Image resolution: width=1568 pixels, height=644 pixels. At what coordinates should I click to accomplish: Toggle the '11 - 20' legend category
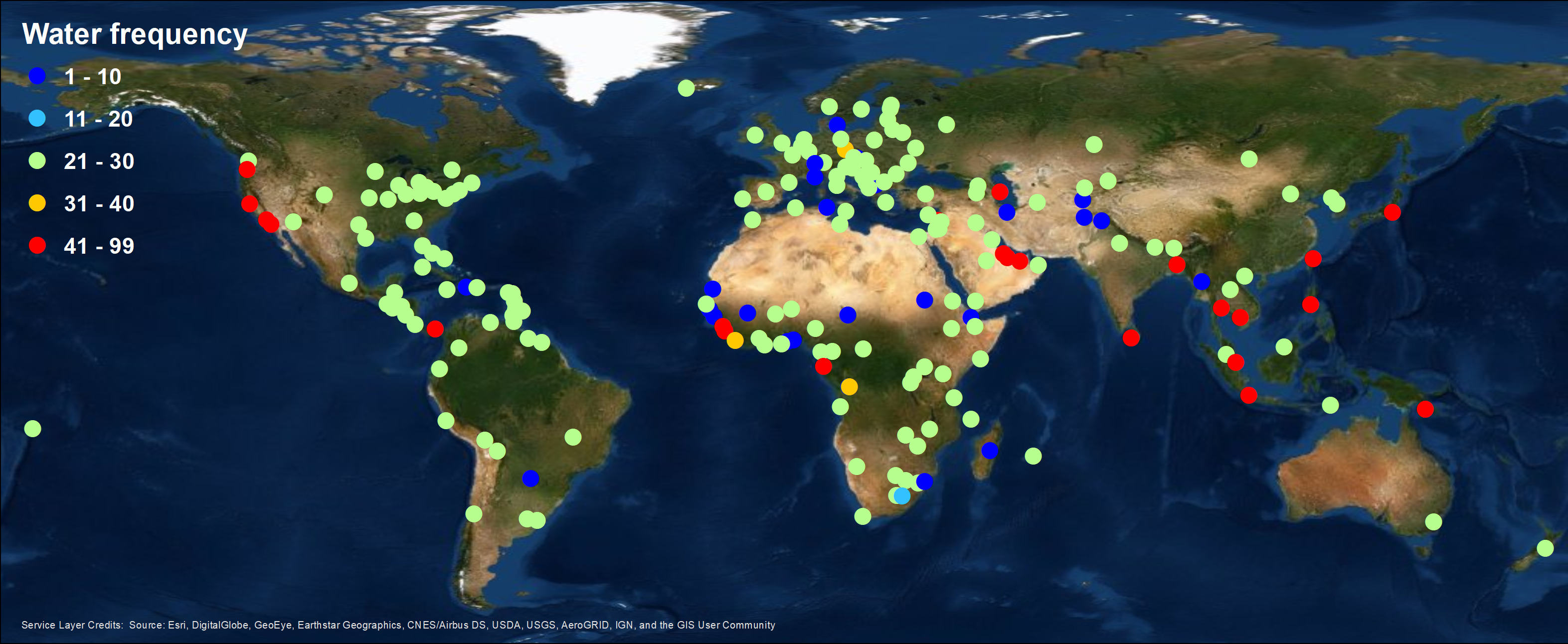click(99, 119)
